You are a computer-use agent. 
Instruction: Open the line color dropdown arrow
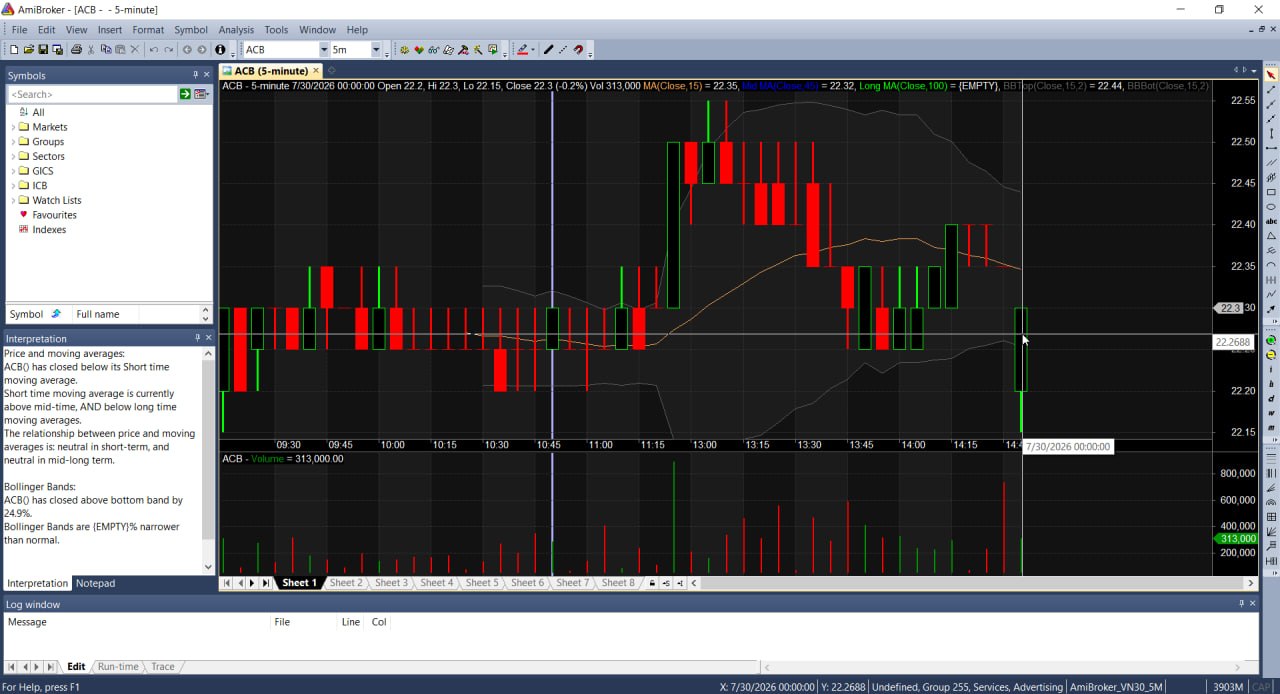click(534, 49)
